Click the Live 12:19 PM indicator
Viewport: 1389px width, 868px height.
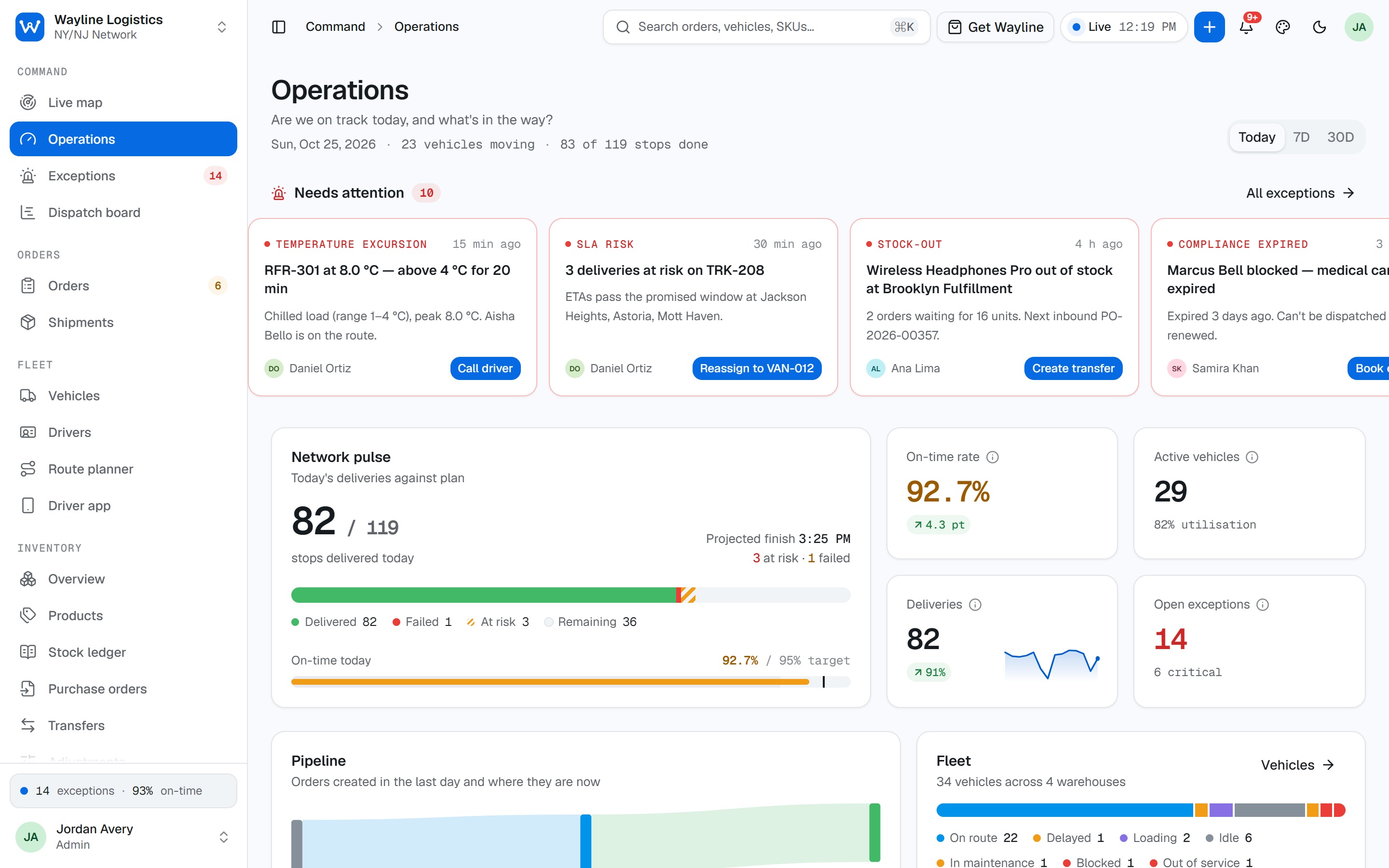click(1123, 27)
